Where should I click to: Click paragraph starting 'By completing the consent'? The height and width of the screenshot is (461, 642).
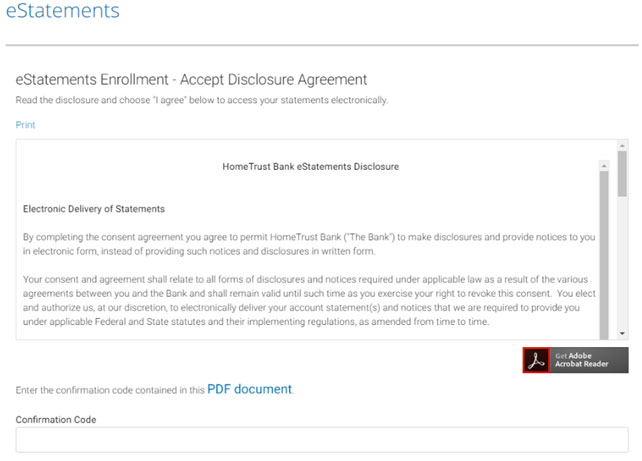point(309,244)
